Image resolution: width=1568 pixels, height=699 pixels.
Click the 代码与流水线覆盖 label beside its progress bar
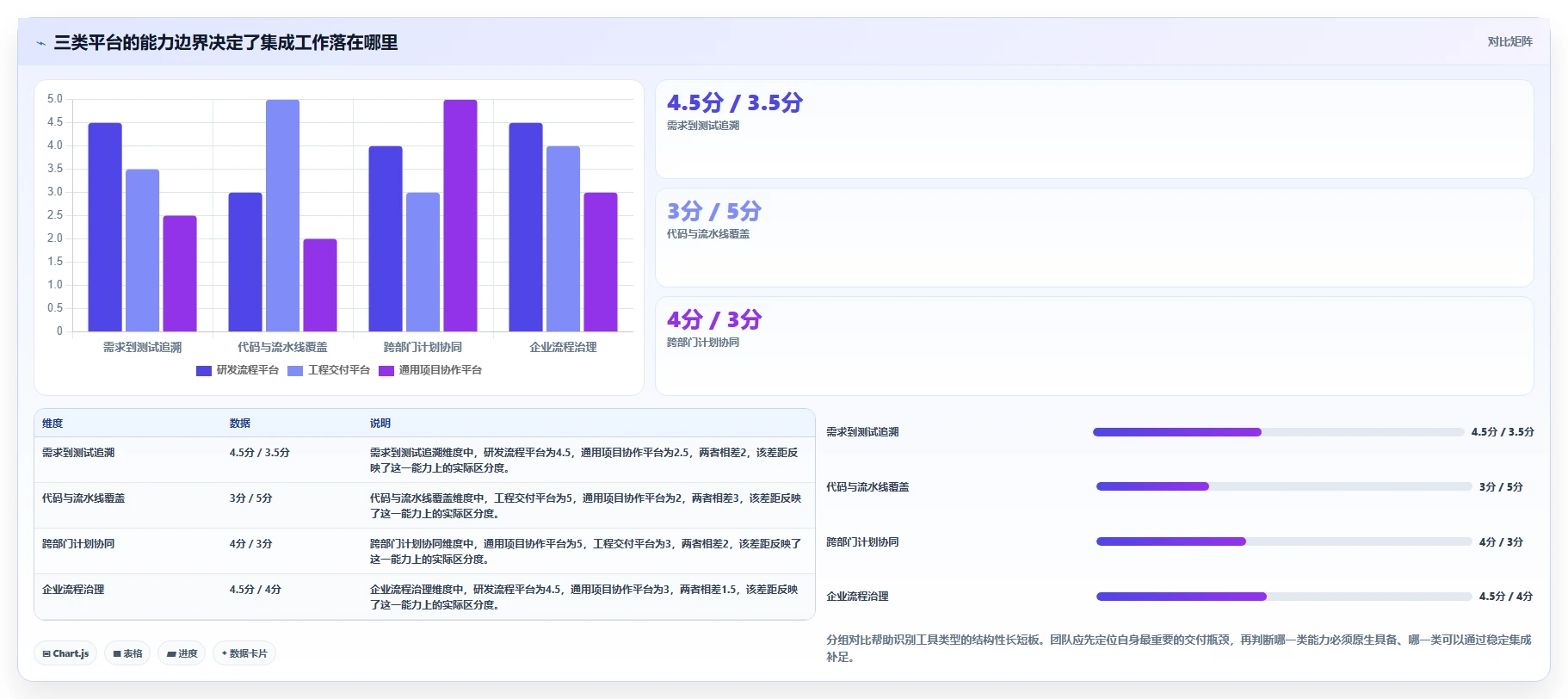pyautogui.click(x=867, y=487)
